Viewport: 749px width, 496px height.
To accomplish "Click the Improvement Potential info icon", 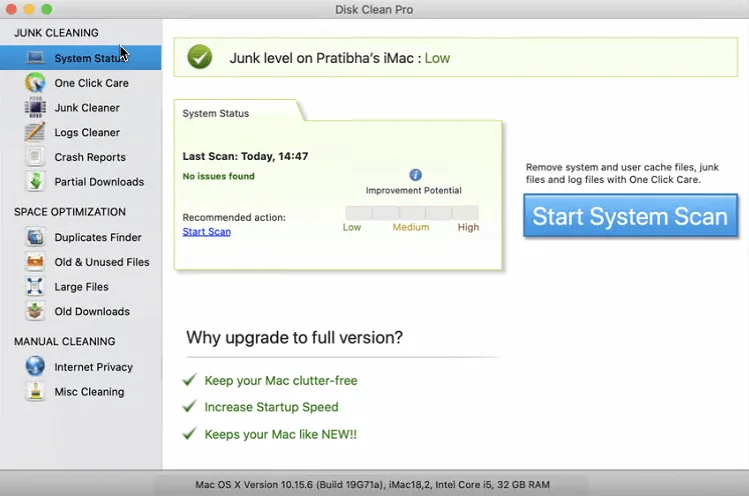I will pos(415,175).
